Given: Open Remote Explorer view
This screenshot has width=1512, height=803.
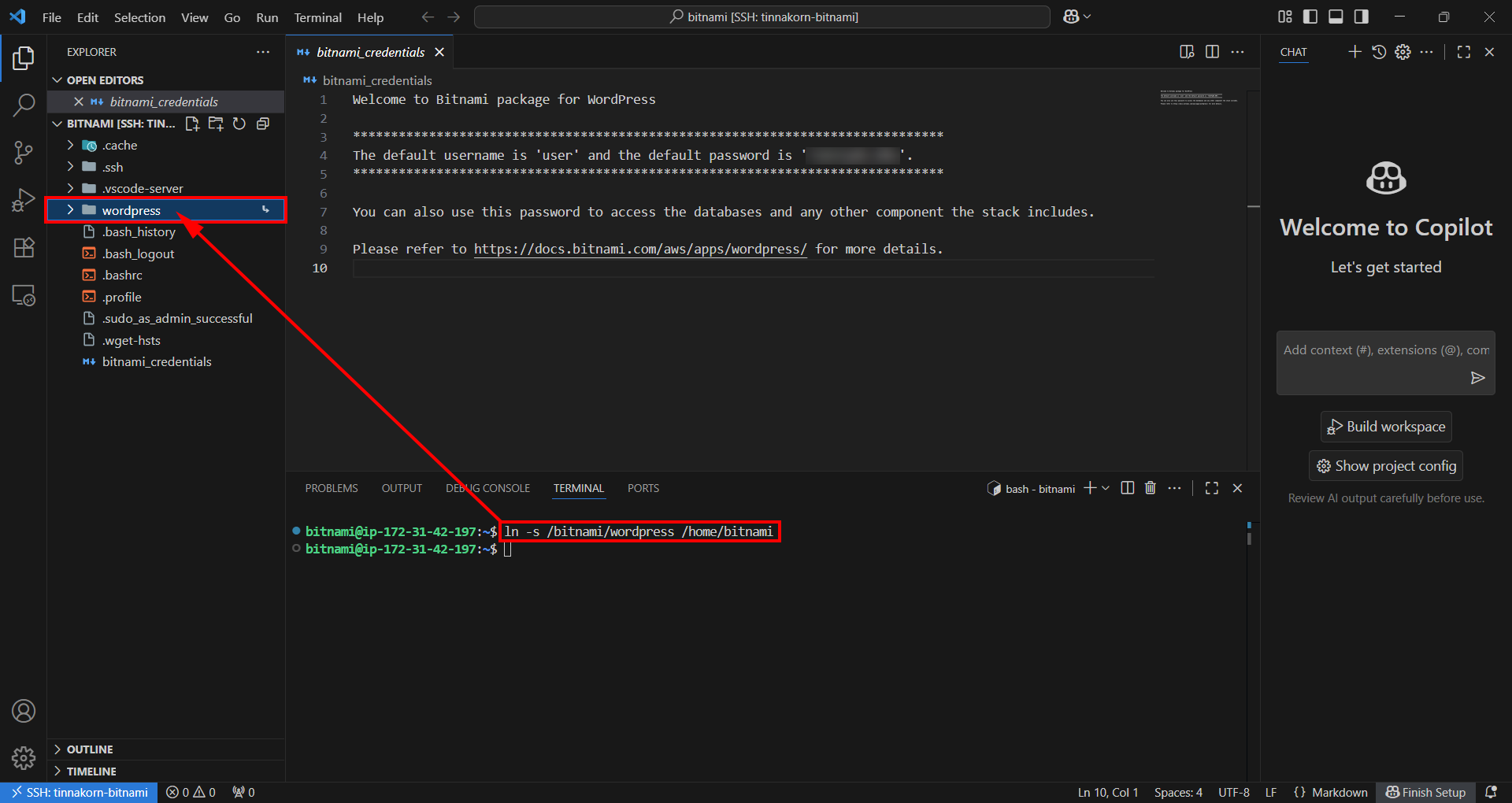Looking at the screenshot, I should [x=24, y=296].
